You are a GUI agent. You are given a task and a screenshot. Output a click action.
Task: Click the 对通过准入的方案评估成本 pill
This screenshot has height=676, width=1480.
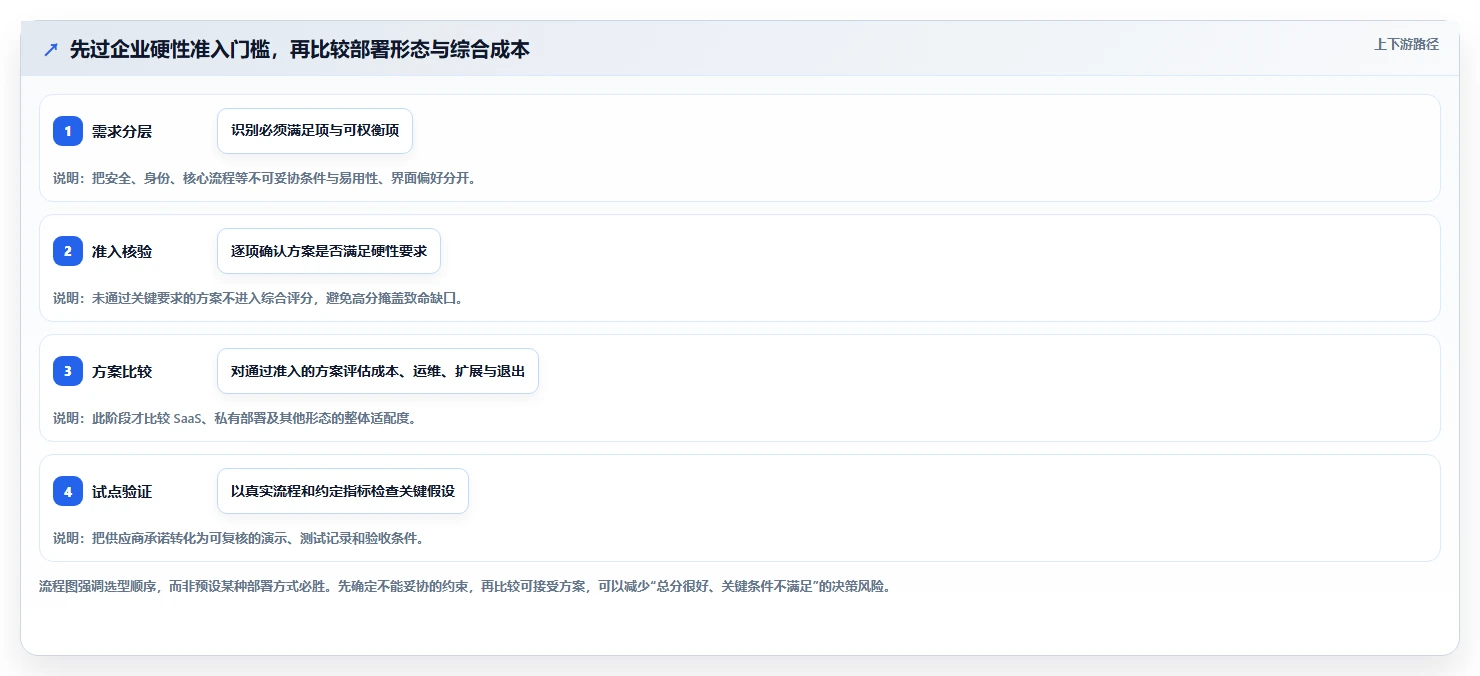pyautogui.click(x=378, y=371)
